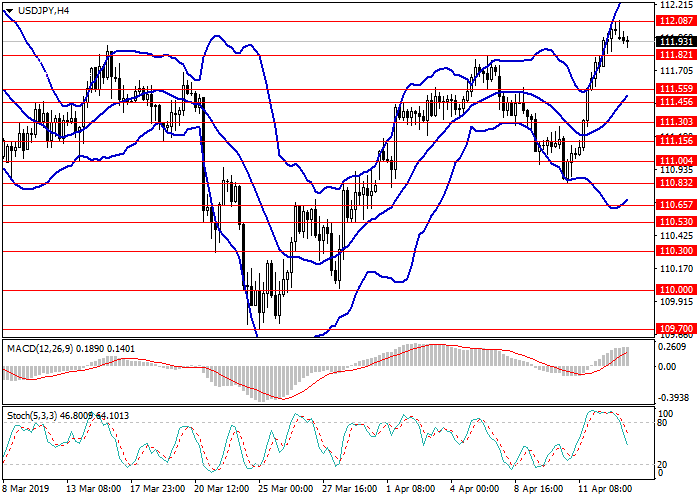Image resolution: width=700 pixels, height=500 pixels.
Task: Click the 111.821 resistance price tag
Action: (x=676, y=55)
